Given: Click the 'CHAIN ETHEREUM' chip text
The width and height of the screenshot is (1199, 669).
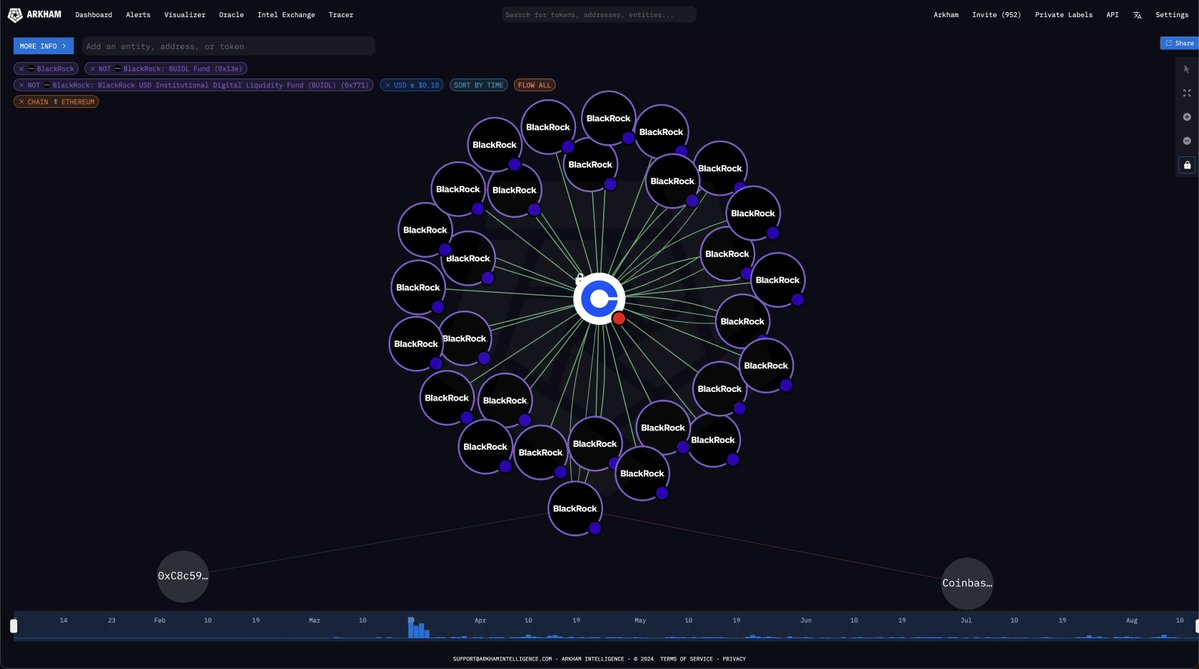Looking at the screenshot, I should coord(61,102).
